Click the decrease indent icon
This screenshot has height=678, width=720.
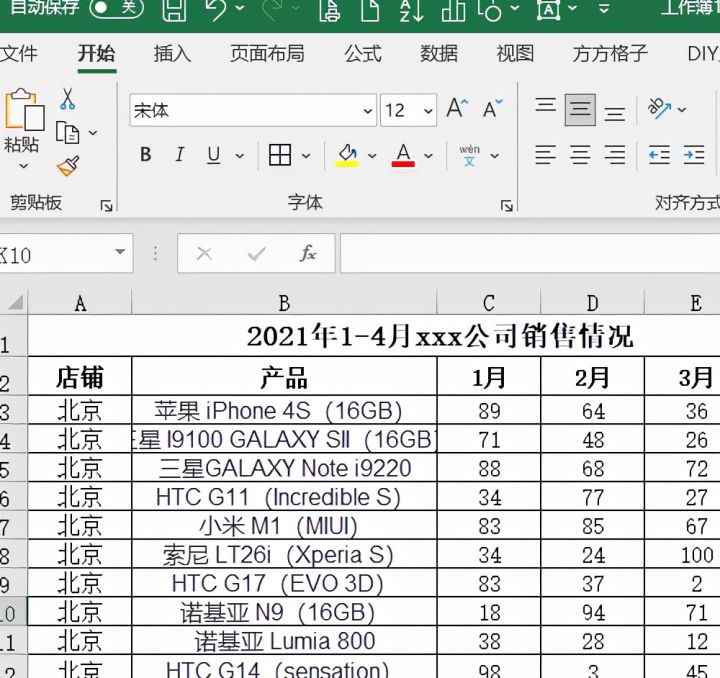659,155
